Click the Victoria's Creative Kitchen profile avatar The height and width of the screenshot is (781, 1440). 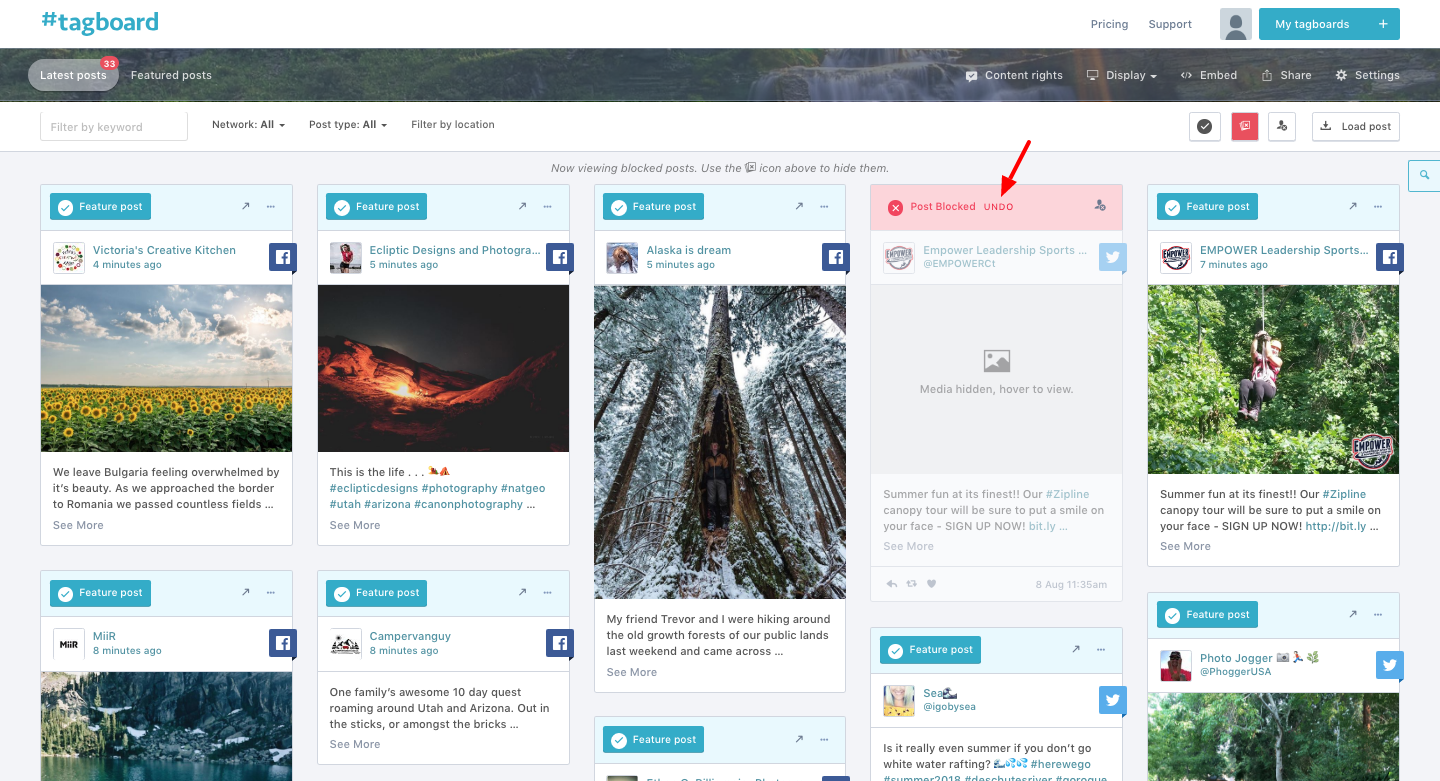pyautogui.click(x=69, y=258)
